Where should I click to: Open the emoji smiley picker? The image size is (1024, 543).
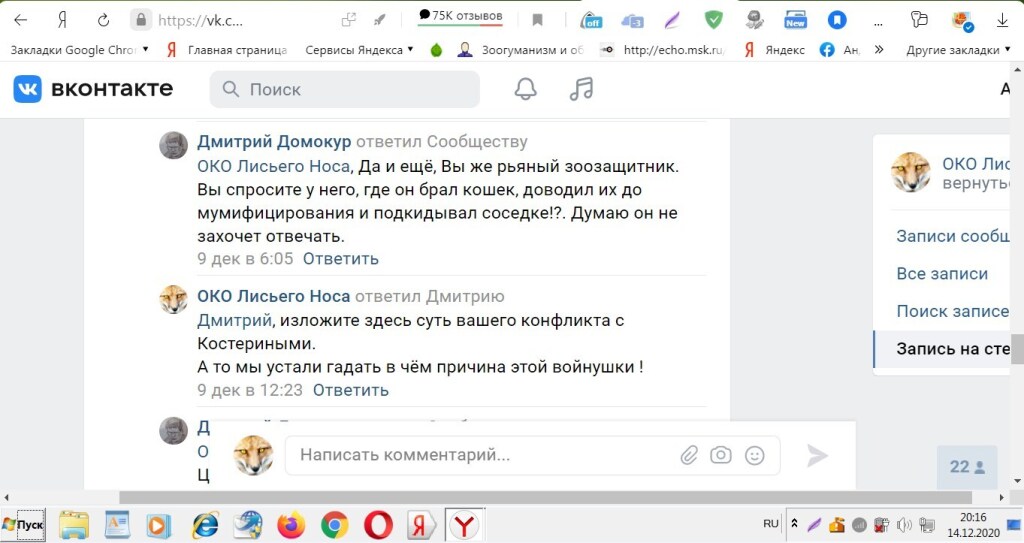pyautogui.click(x=755, y=455)
